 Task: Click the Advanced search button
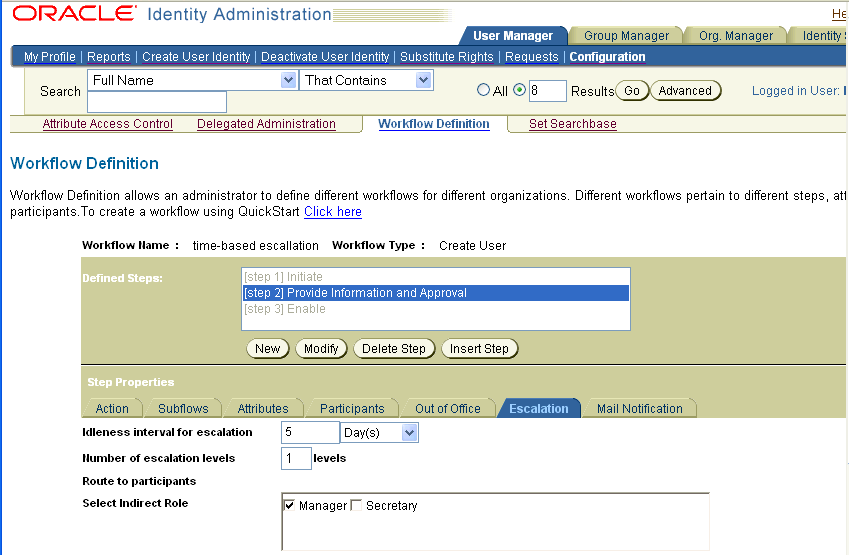(685, 90)
